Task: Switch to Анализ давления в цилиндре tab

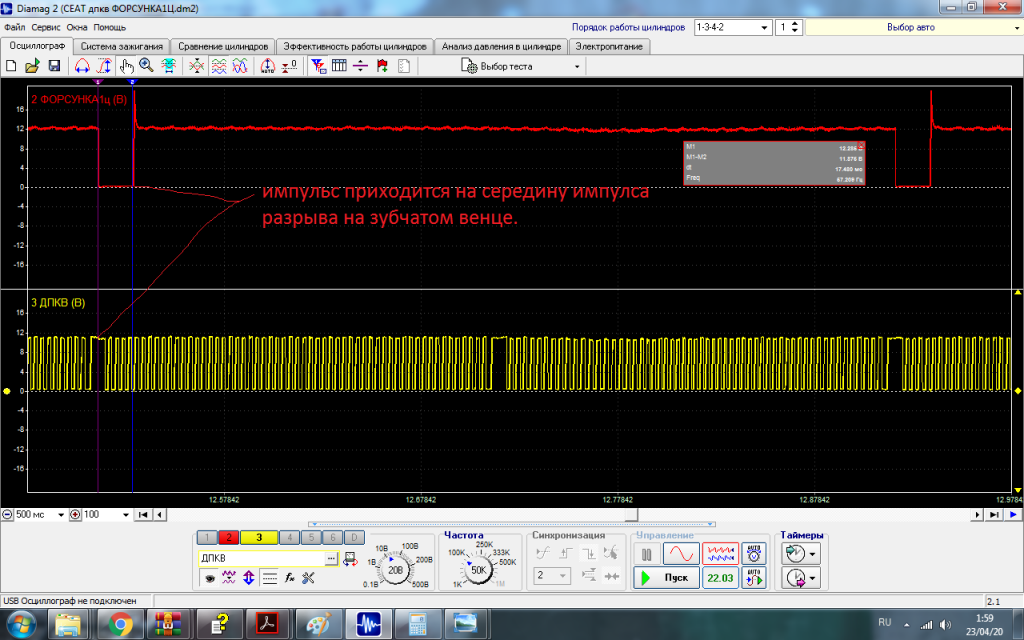Action: point(501,46)
